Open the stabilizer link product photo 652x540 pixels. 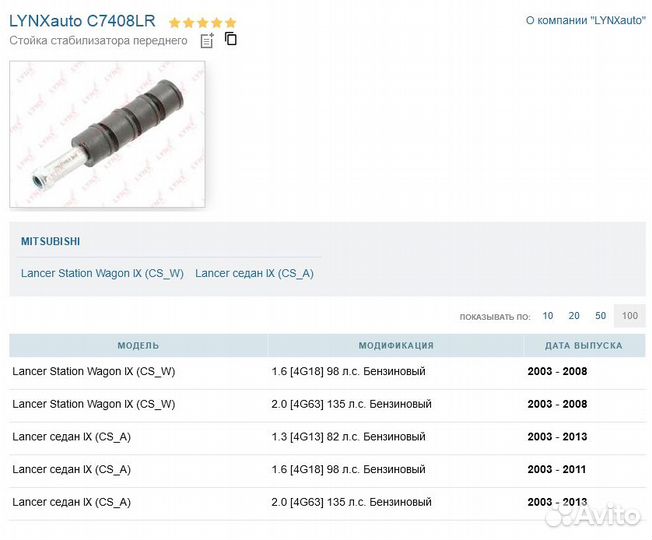(x=107, y=134)
